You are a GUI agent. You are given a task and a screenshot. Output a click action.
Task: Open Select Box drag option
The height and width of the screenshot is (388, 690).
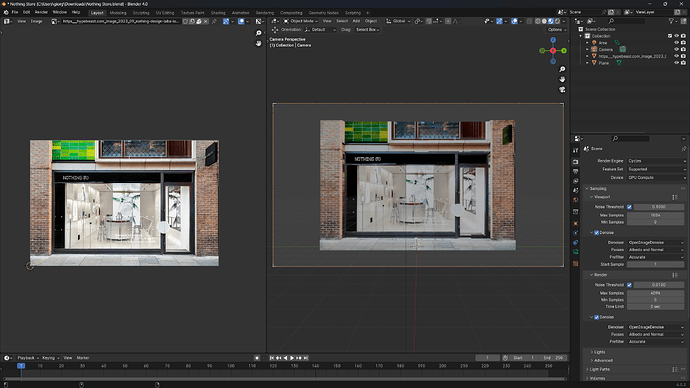[367, 30]
